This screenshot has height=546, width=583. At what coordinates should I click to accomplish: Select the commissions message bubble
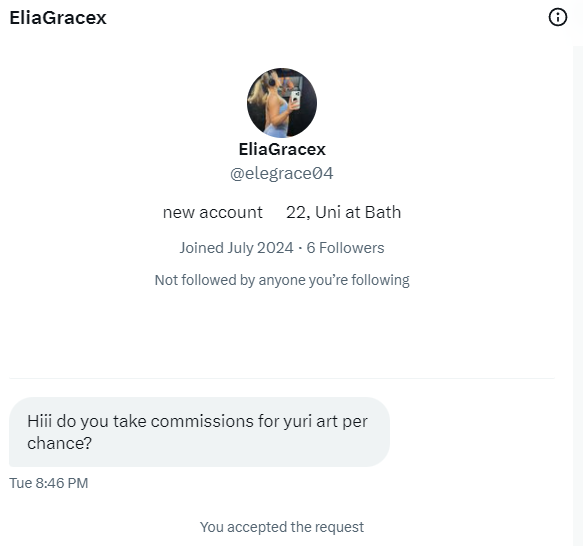pos(199,432)
